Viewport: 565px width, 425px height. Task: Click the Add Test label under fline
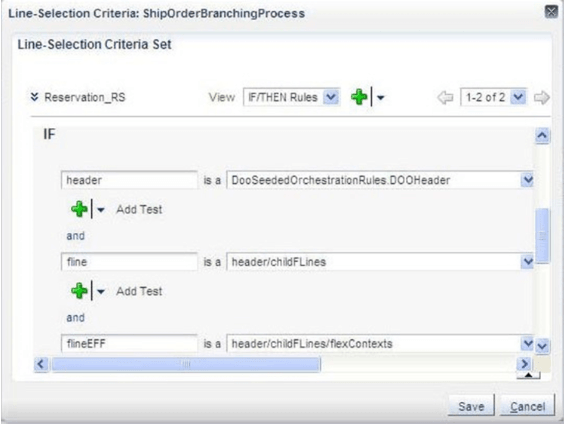point(139,291)
